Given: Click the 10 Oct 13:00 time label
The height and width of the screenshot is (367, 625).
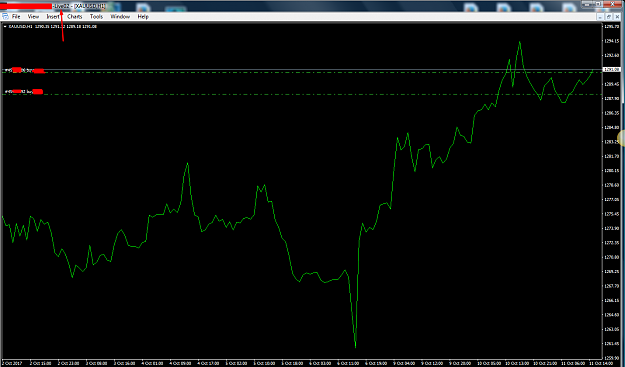Looking at the screenshot, I should tap(517, 363).
